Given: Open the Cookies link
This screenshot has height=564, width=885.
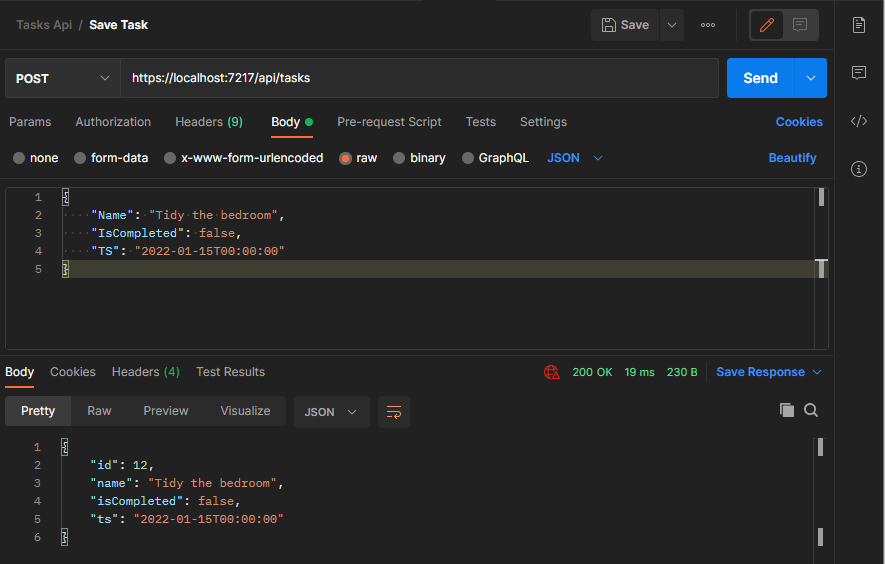Looking at the screenshot, I should point(799,122).
